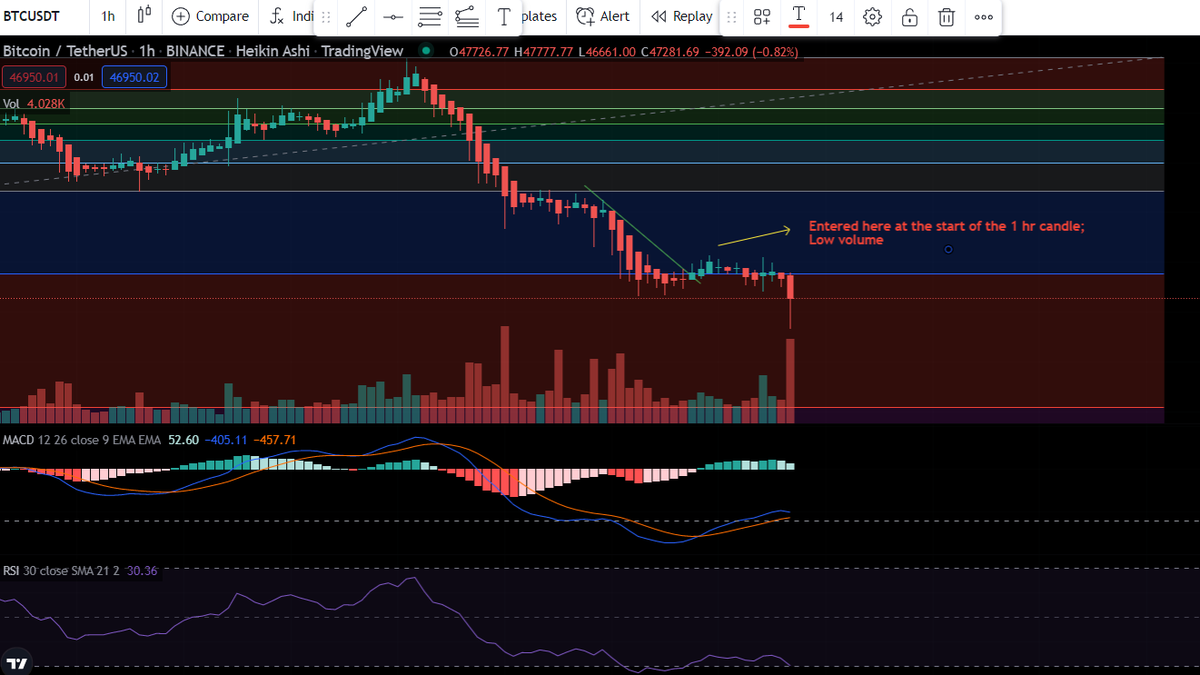The image size is (1200, 675).
Task: Change the text color with red underline
Action: [799, 17]
